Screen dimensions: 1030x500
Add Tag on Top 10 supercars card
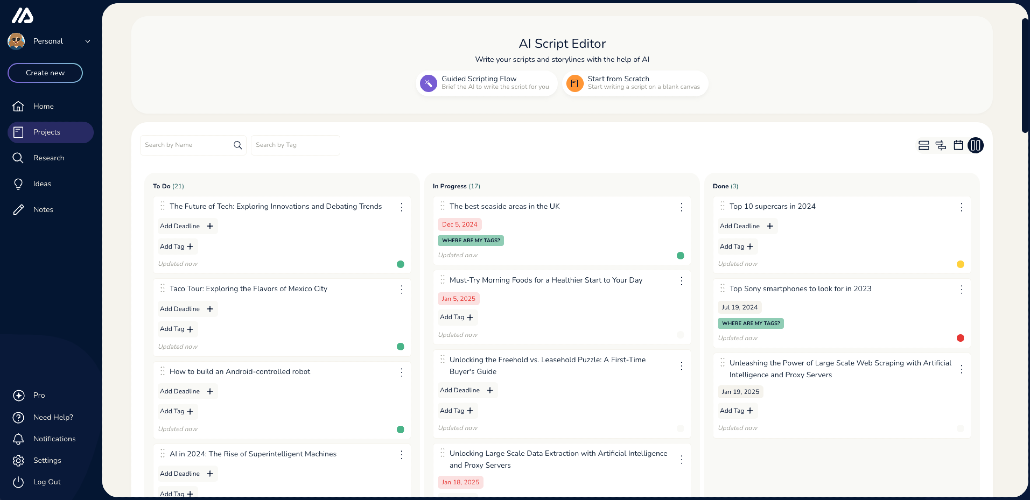point(737,246)
